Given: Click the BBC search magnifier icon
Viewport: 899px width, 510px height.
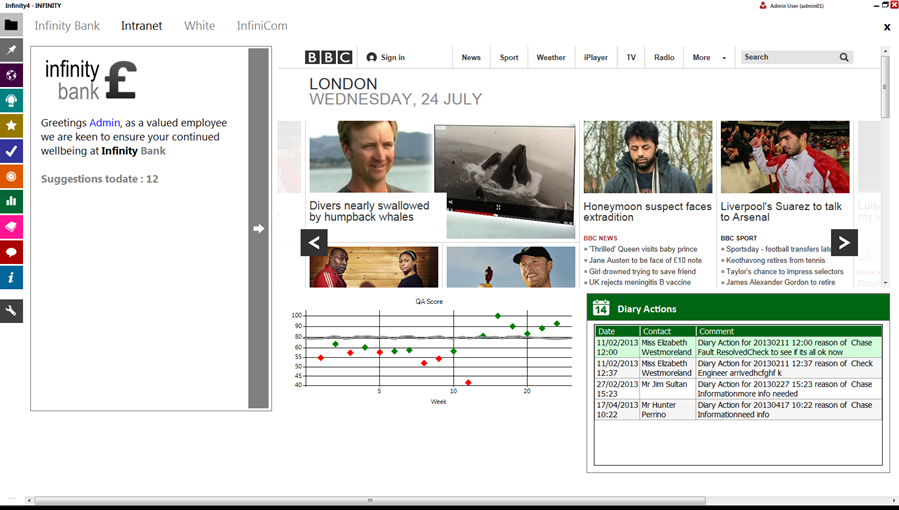Looking at the screenshot, I should point(844,57).
